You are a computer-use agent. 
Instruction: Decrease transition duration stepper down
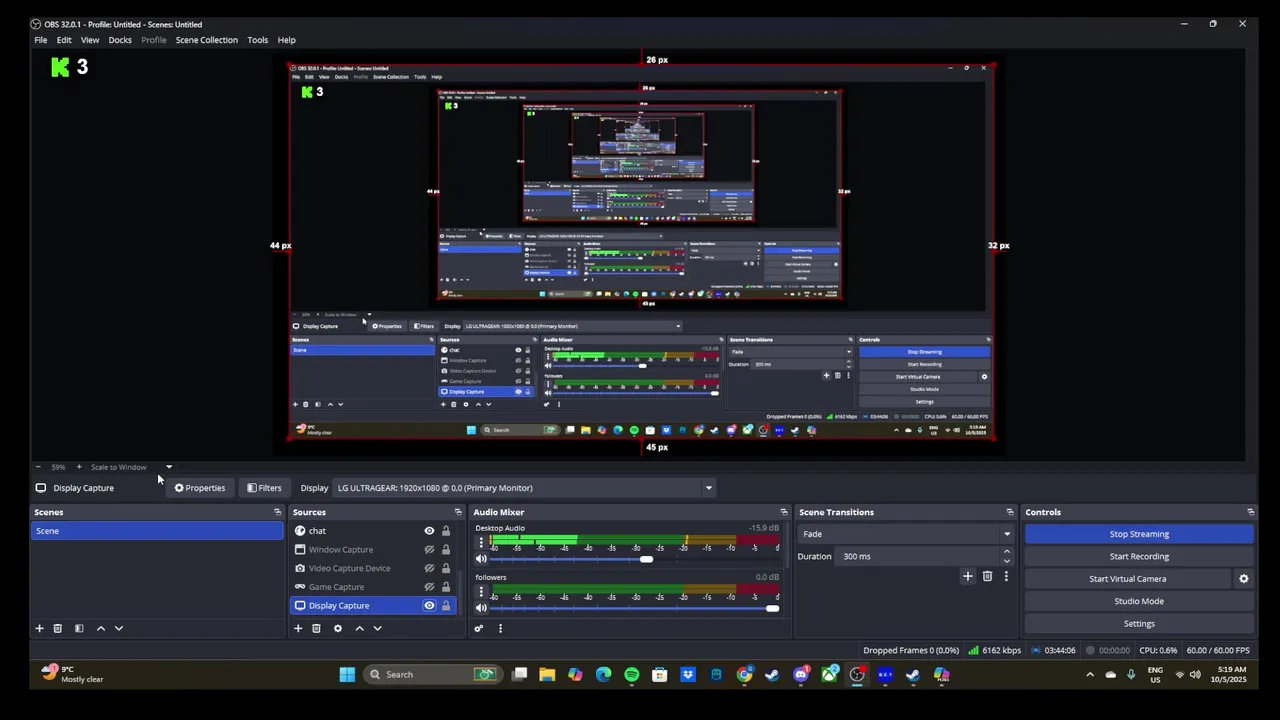click(x=1007, y=561)
